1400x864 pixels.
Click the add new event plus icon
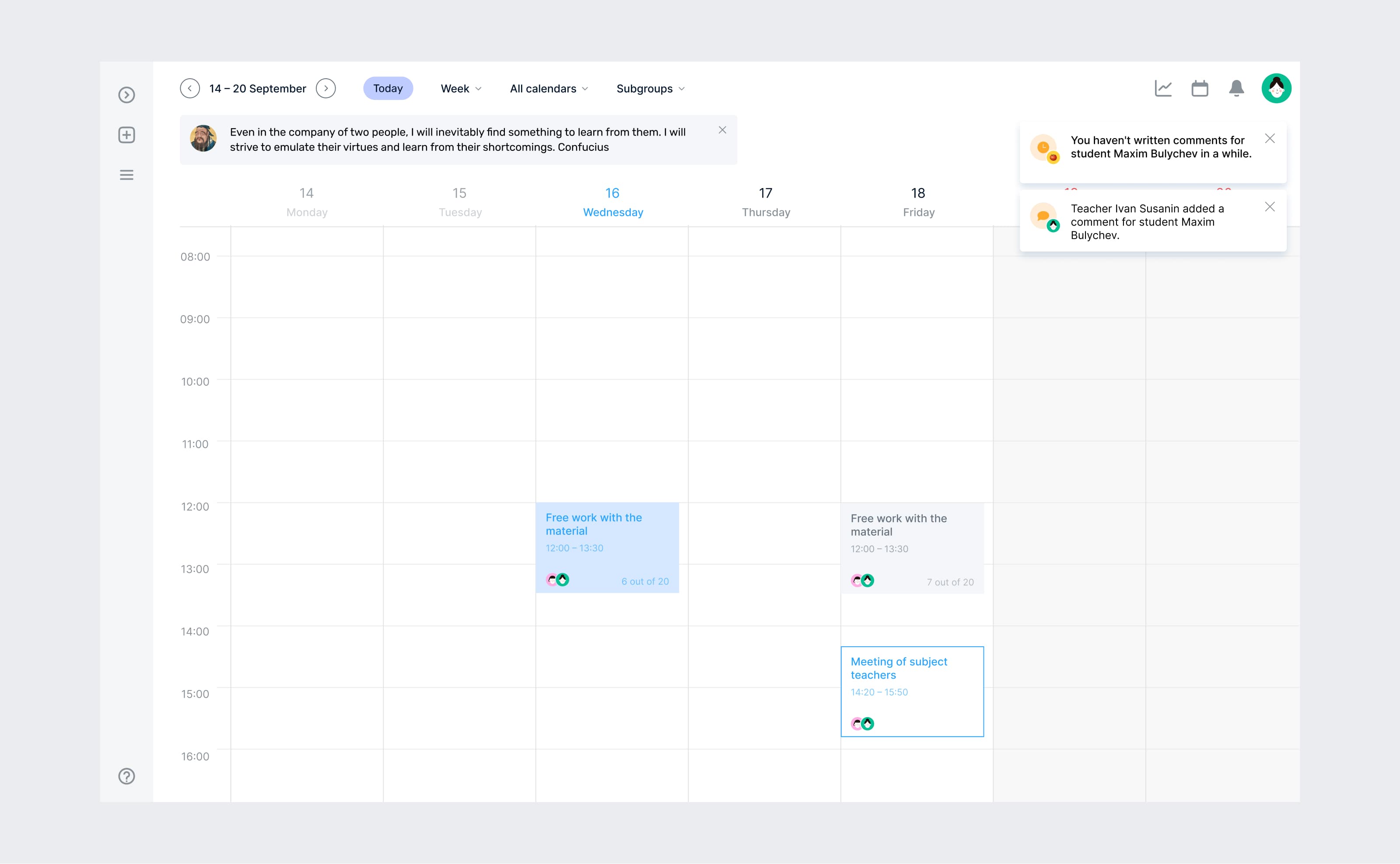126,135
